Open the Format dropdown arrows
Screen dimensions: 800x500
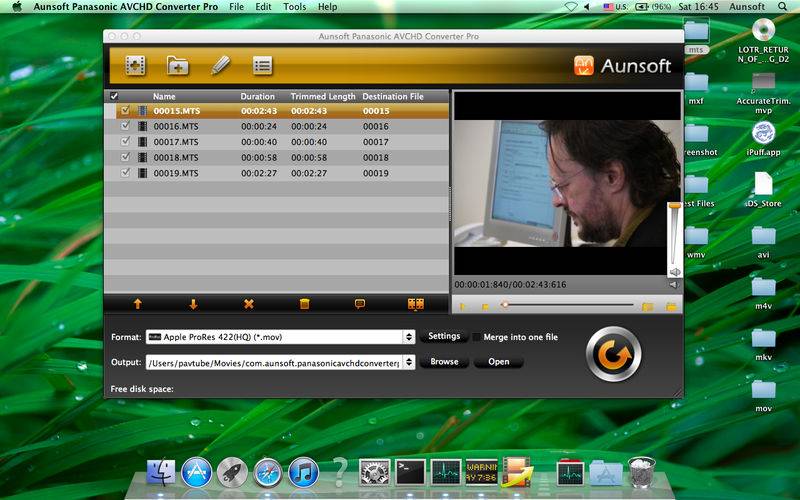(x=409, y=337)
